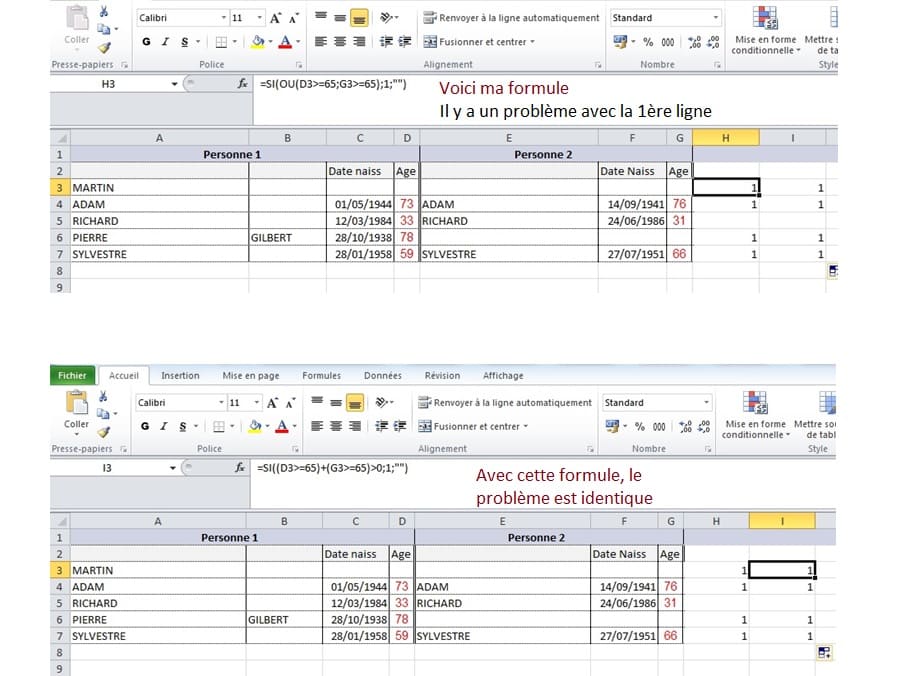
Task: Open the Calibri font dropdown in the lower ribbon
Action: tap(220, 403)
